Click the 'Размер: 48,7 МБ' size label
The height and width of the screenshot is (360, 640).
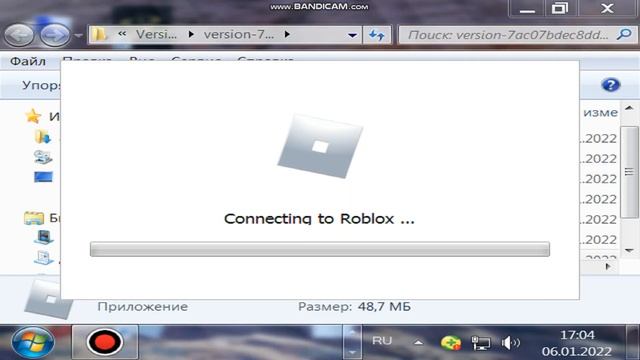(354, 307)
